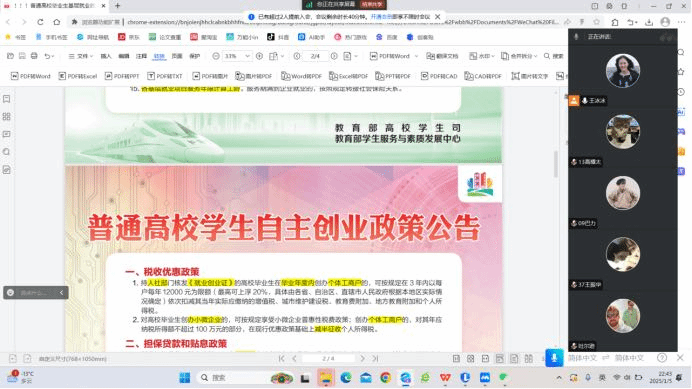Switch to the 注释 annotation tab
Screen dimensions: 692x389
(141, 56)
